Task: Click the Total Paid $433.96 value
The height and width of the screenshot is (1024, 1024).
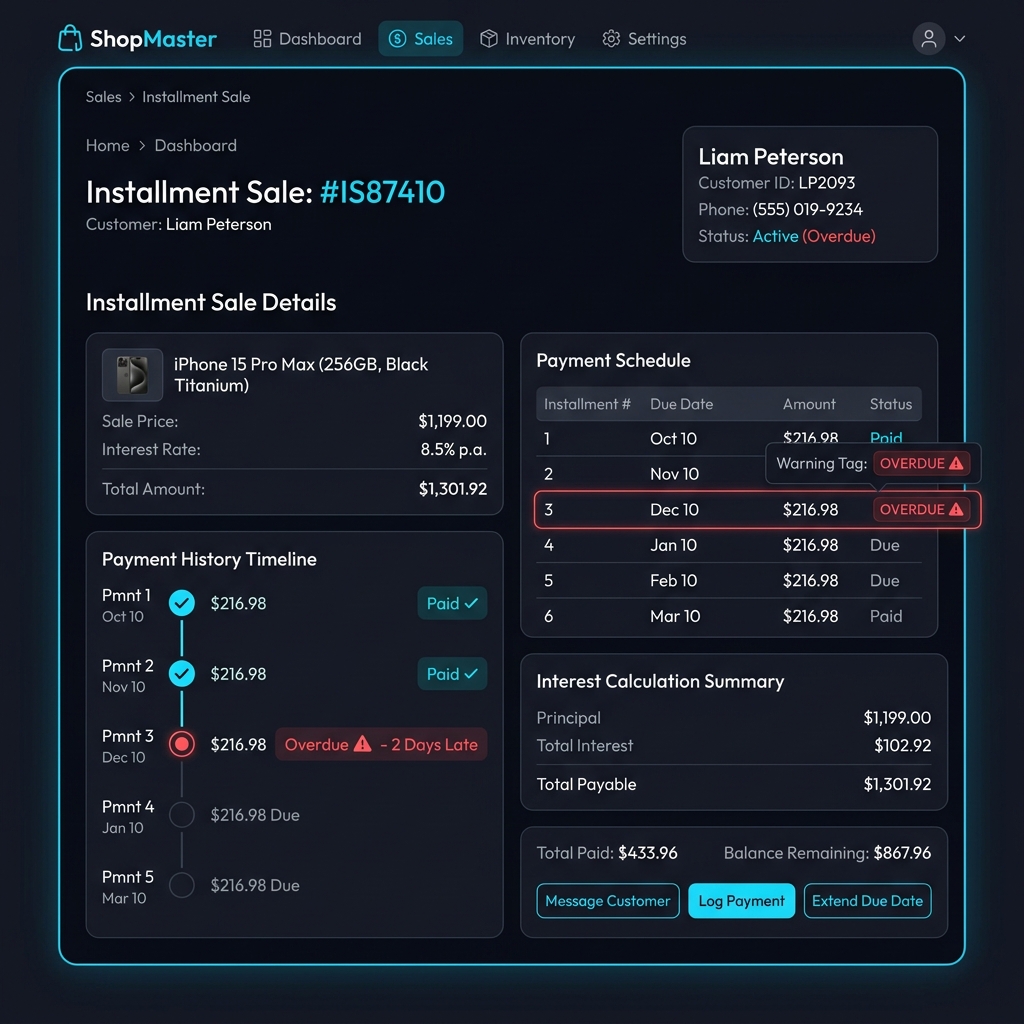Action: pyautogui.click(x=648, y=852)
